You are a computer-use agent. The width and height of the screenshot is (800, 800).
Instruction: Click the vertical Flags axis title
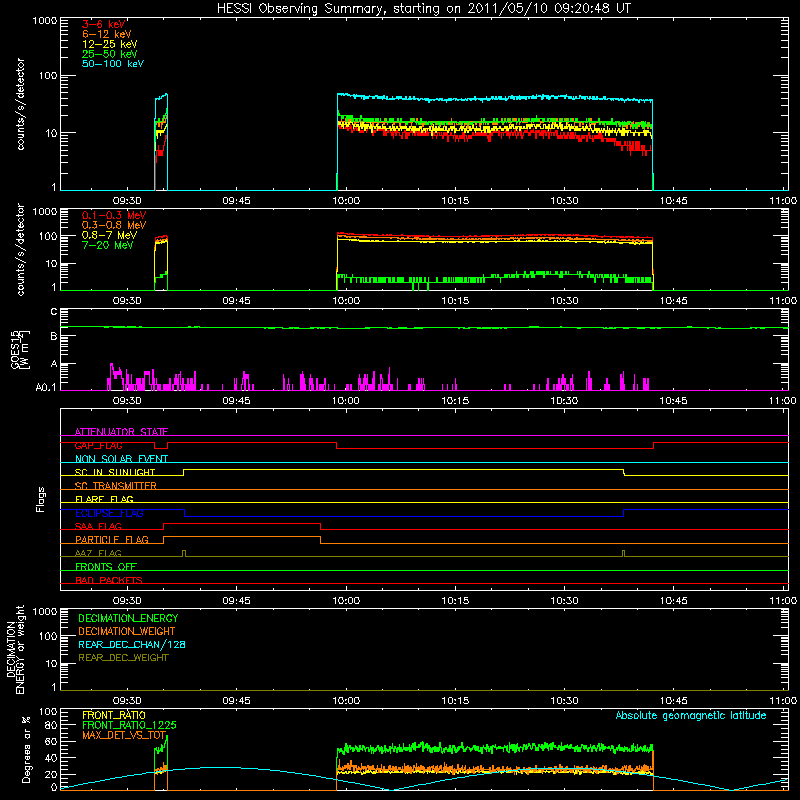[41, 499]
